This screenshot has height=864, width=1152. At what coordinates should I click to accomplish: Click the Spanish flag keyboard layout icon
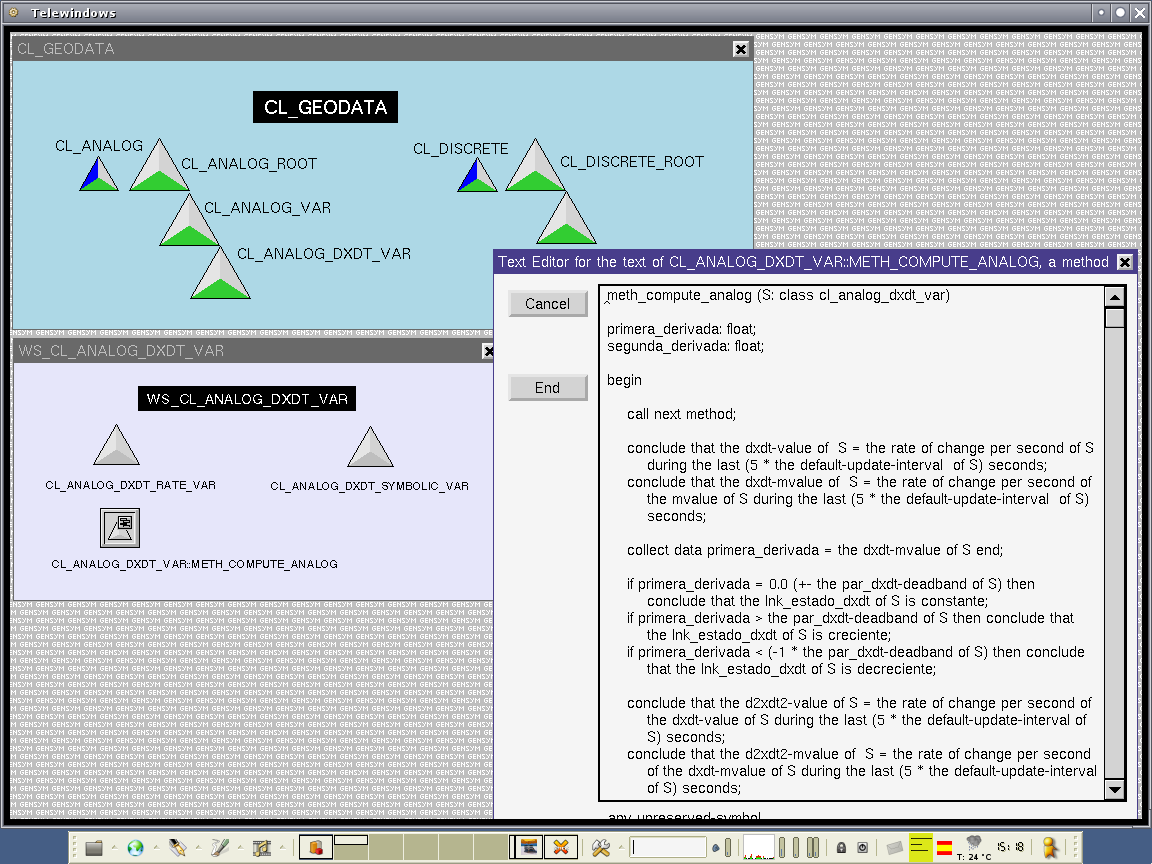coord(945,848)
